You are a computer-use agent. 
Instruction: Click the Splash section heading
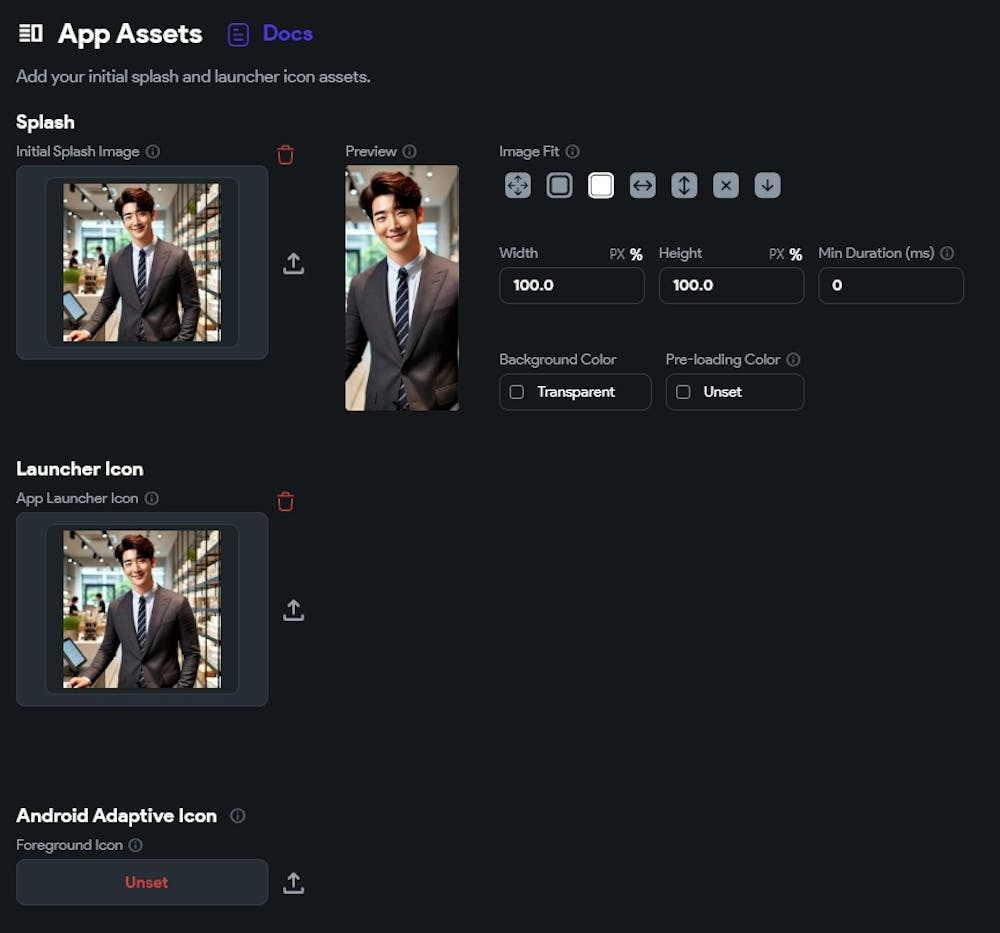(45, 122)
